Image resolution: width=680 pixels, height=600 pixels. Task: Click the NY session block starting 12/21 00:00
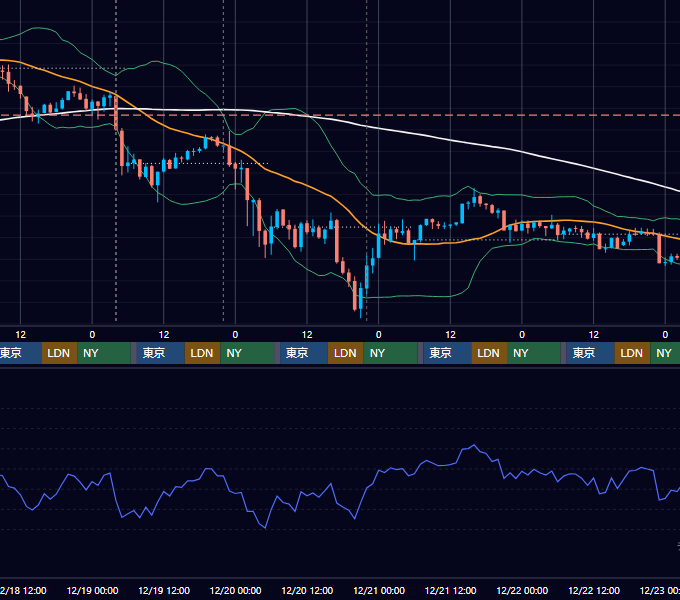pyautogui.click(x=390, y=353)
